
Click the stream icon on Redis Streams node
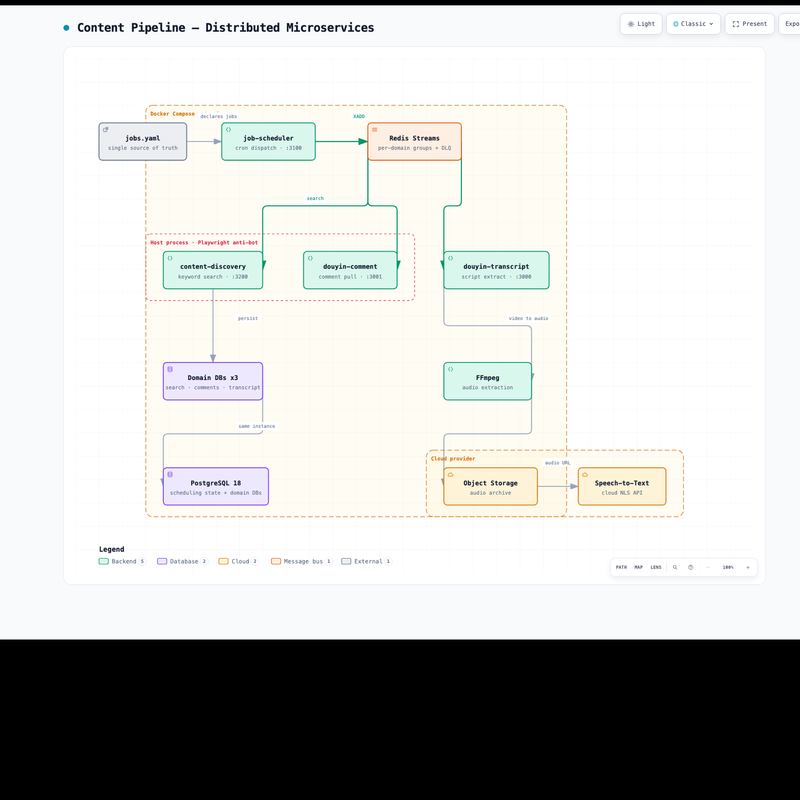click(374, 130)
